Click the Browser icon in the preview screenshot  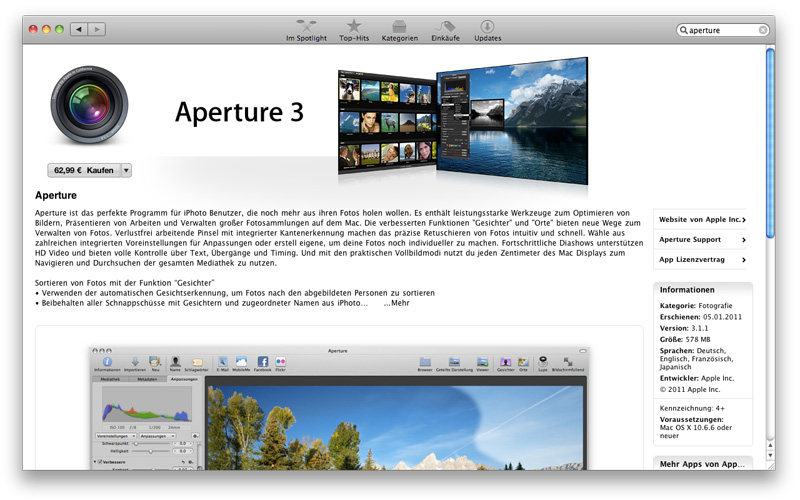pyautogui.click(x=425, y=364)
